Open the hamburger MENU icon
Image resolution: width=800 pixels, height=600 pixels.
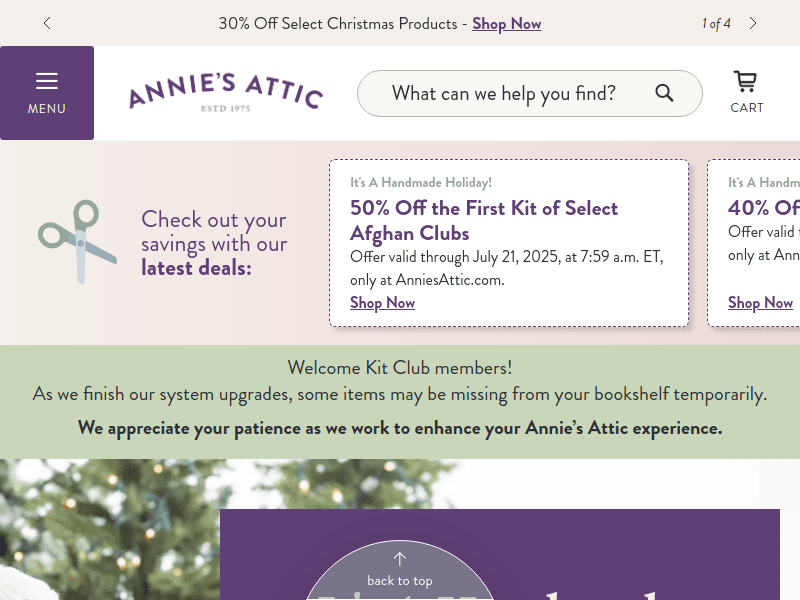[47, 82]
